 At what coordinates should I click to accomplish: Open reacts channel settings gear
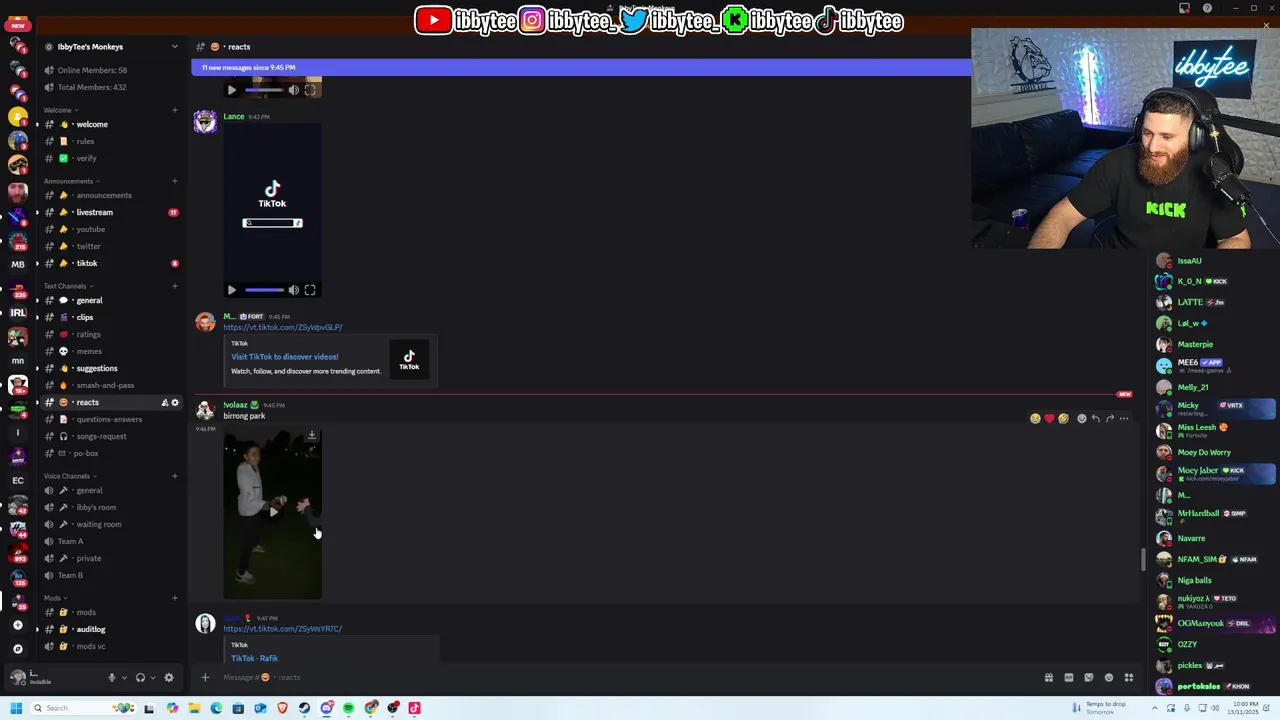pyautogui.click(x=175, y=402)
